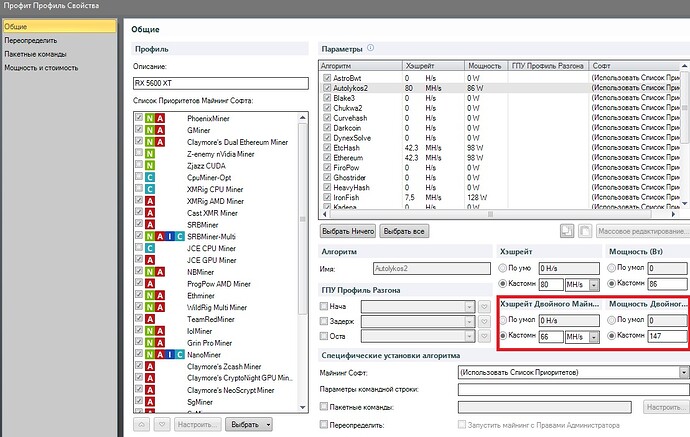Select Кастомн radio under Хэшрейт Двойного Майн

pyautogui.click(x=503, y=335)
